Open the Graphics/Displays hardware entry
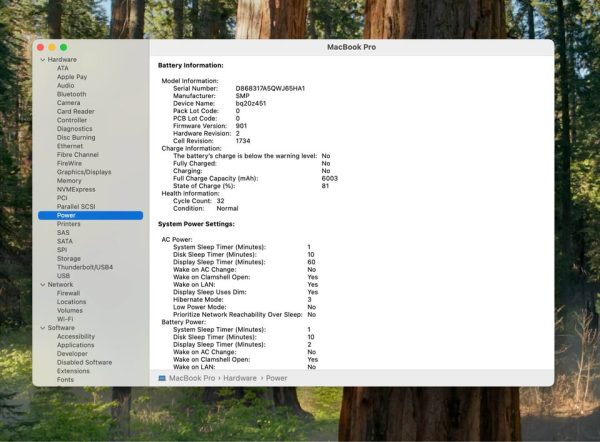 (x=82, y=171)
